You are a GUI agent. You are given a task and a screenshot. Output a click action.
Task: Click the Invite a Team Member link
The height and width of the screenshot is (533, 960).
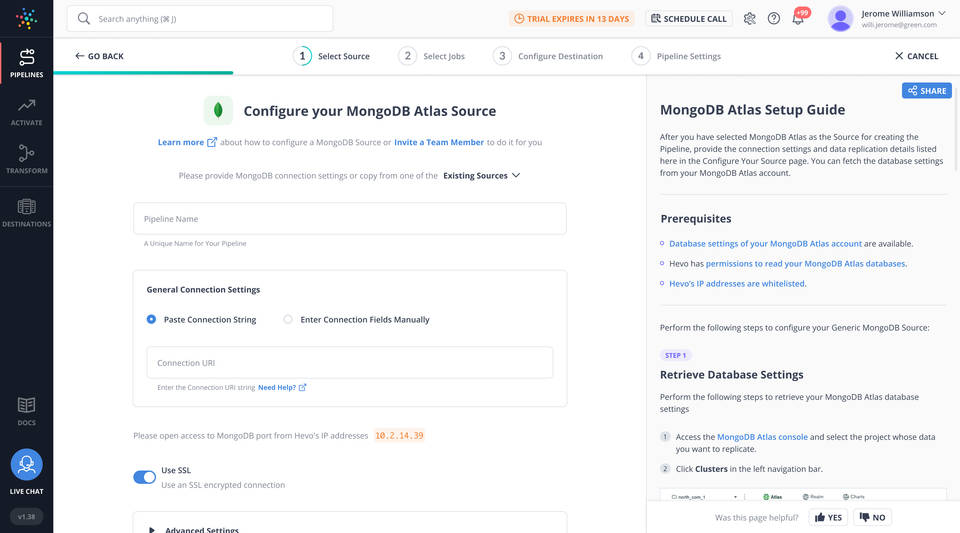439,142
